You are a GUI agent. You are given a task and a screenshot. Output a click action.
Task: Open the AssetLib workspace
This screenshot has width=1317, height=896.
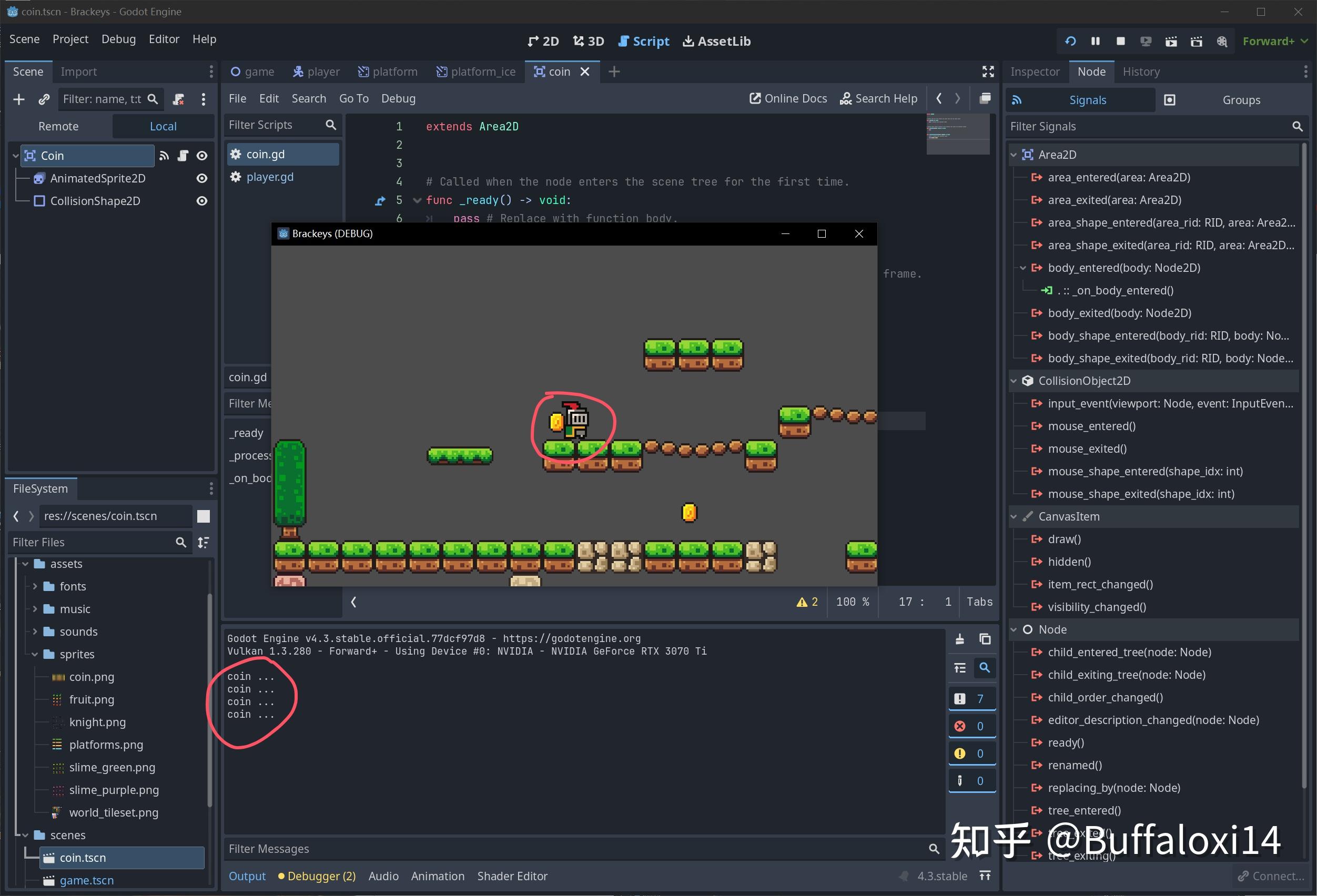click(x=716, y=42)
